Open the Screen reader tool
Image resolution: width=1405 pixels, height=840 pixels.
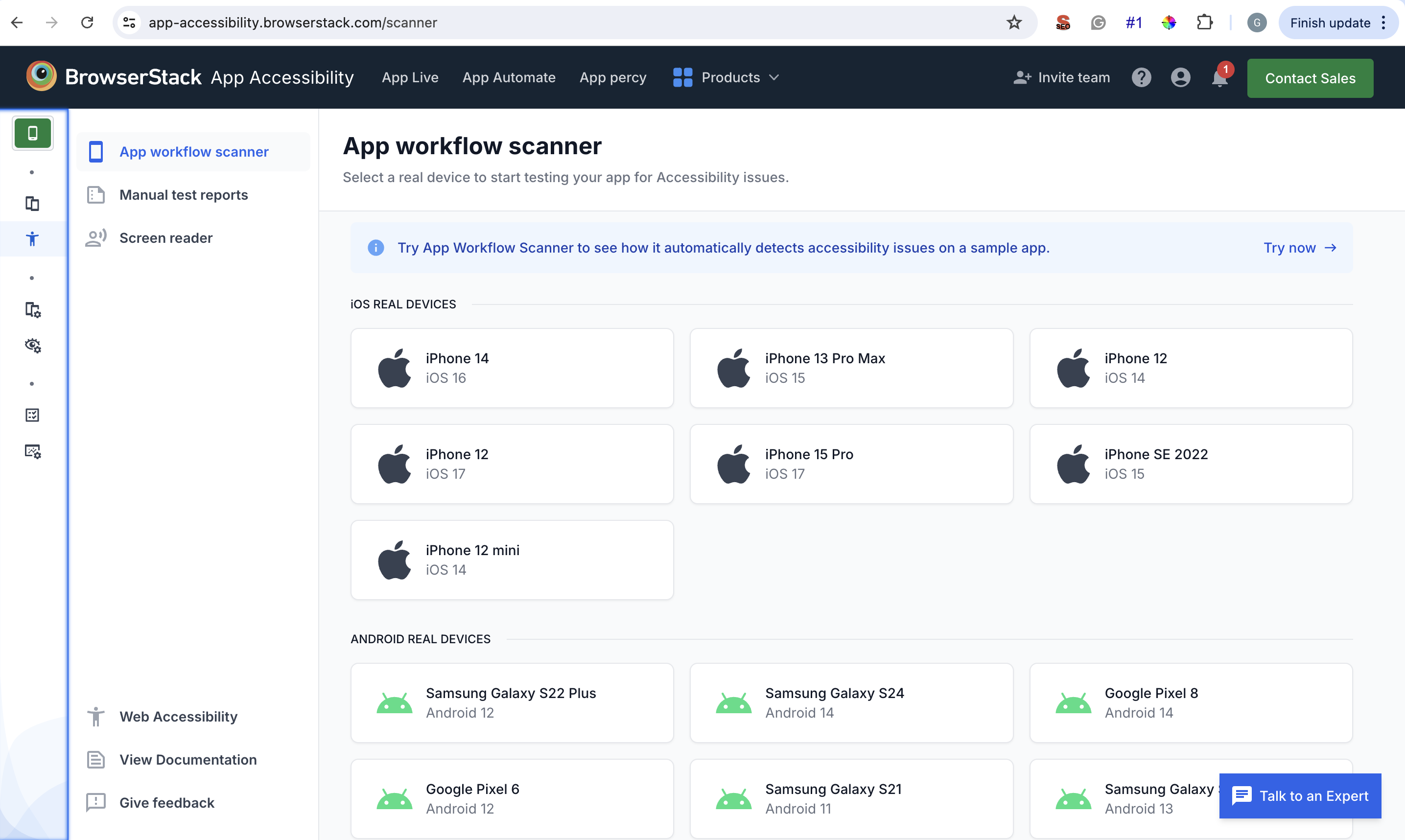point(166,237)
